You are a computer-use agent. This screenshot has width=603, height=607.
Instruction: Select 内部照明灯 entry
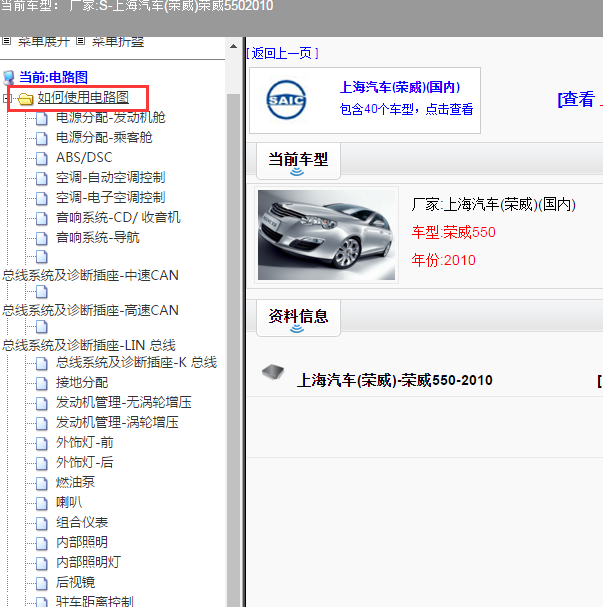click(x=89, y=562)
